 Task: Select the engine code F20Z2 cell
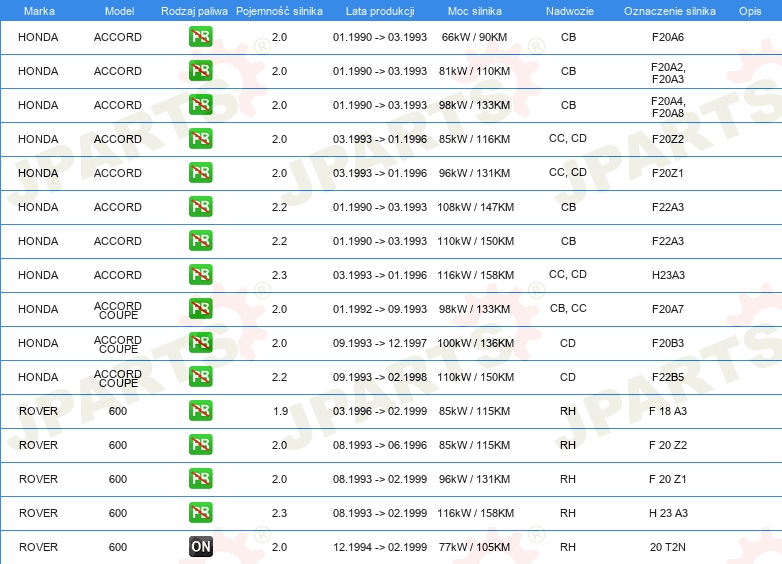[x=668, y=139]
